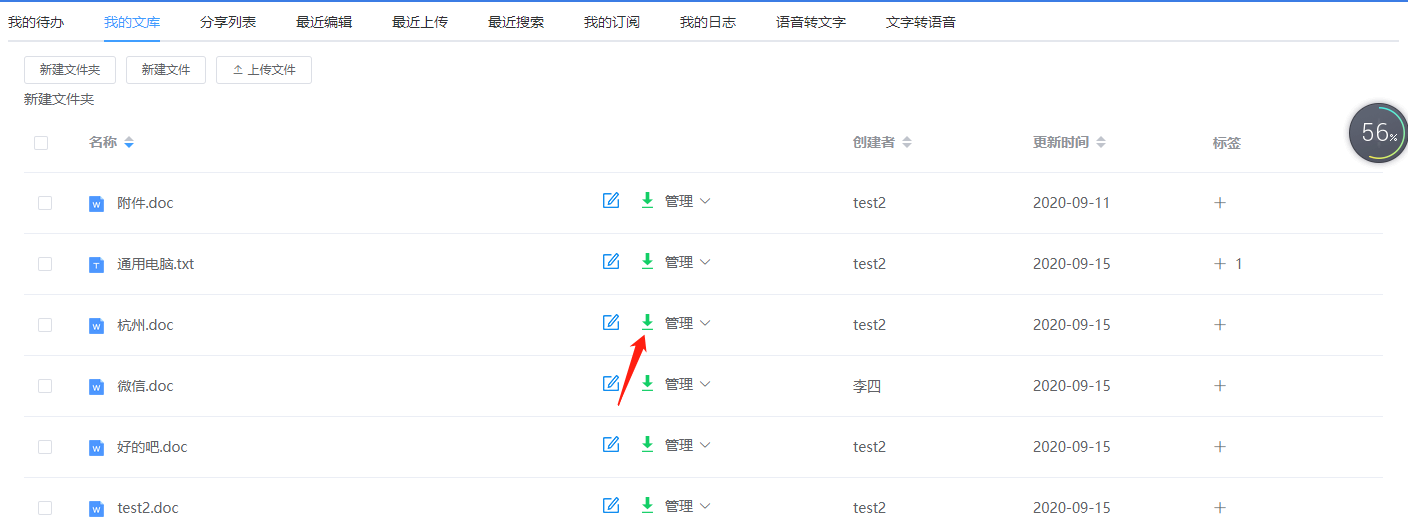
Task: Click the 上传文件 button
Action: tap(264, 70)
